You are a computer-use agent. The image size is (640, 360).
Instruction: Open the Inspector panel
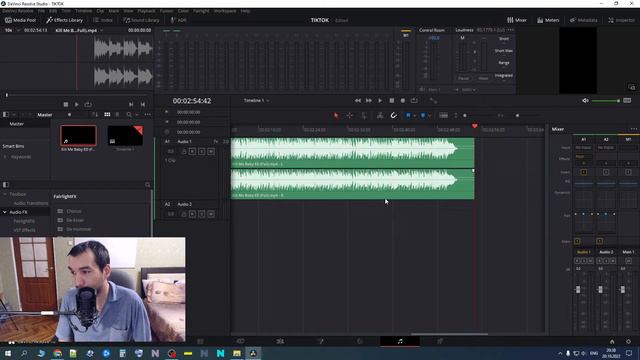click(622, 20)
